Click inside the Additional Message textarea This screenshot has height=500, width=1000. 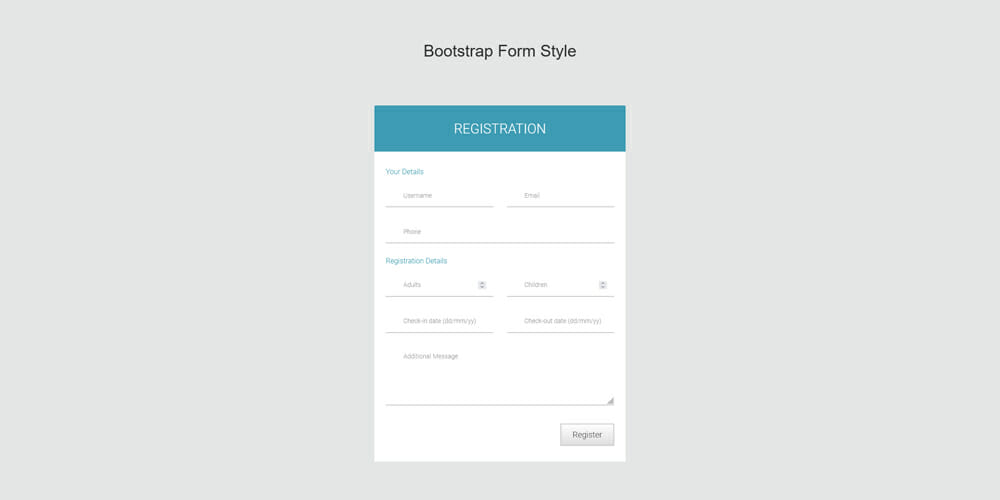[x=499, y=375]
